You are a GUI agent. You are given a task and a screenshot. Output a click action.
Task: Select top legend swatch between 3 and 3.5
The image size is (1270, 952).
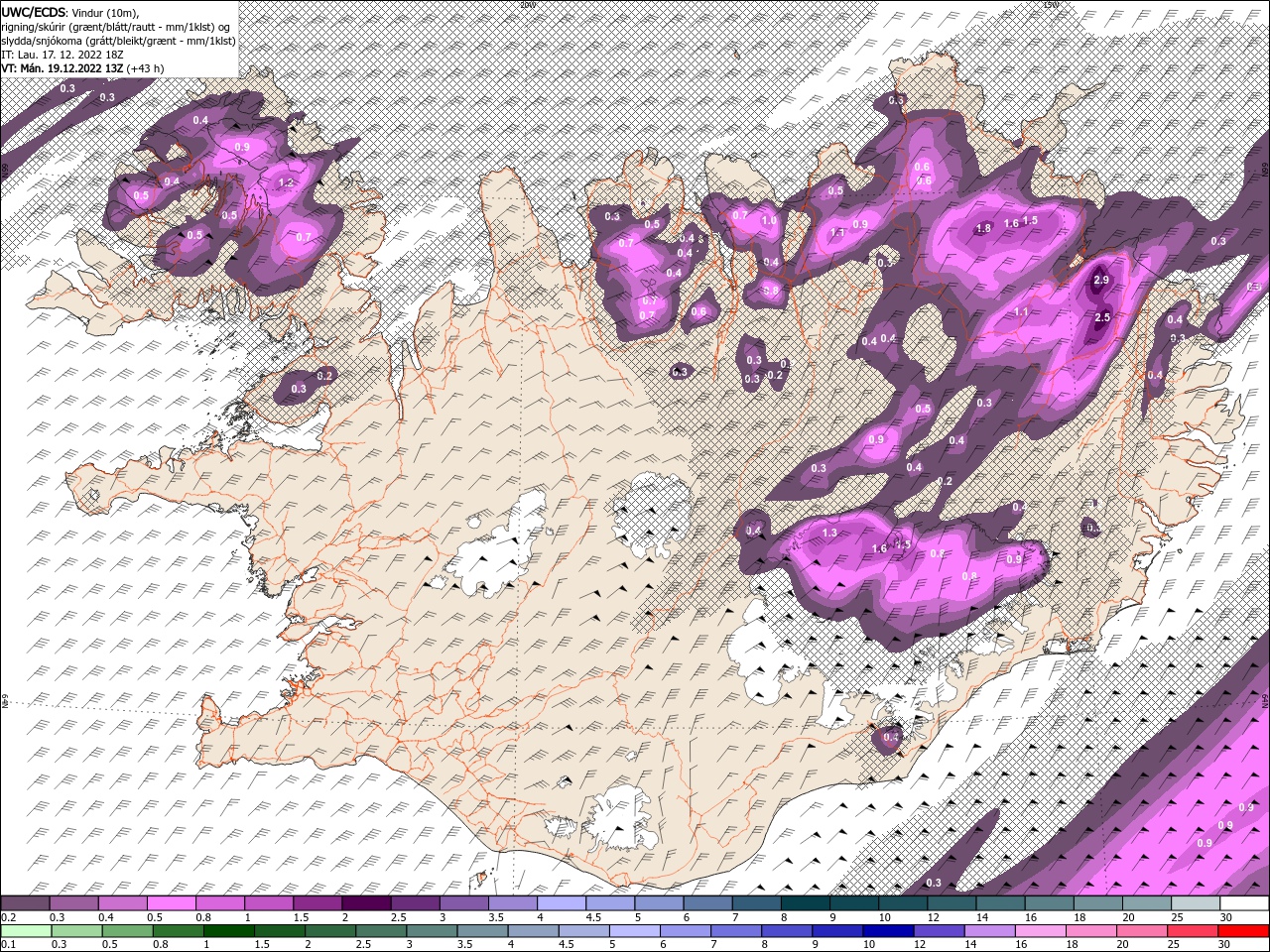[x=463, y=903]
